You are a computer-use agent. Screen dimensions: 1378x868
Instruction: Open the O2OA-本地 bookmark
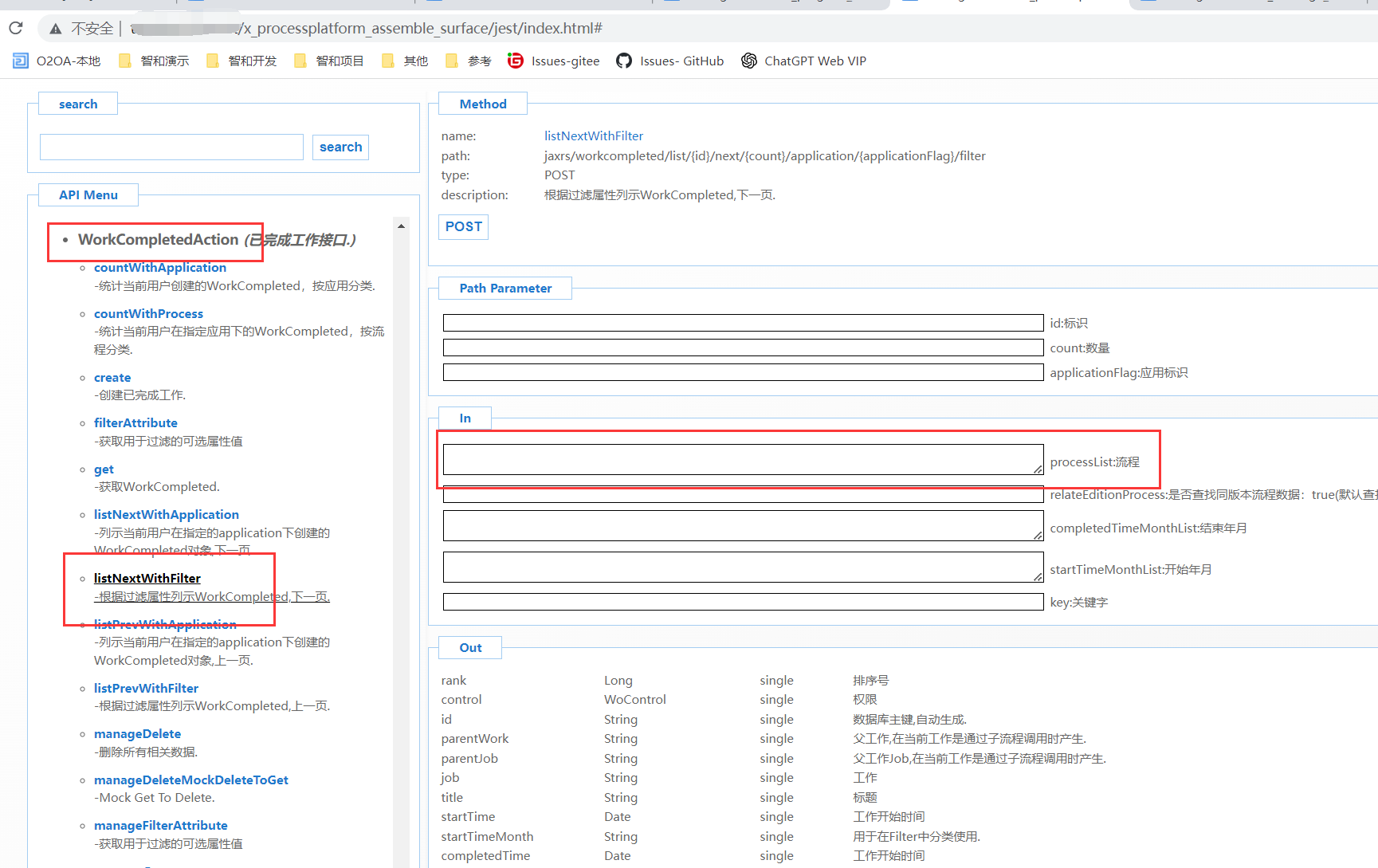tap(57, 61)
